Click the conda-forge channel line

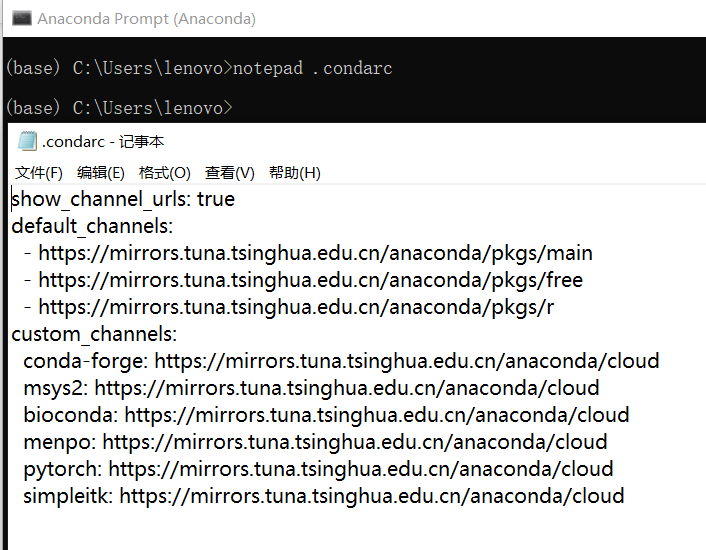341,361
